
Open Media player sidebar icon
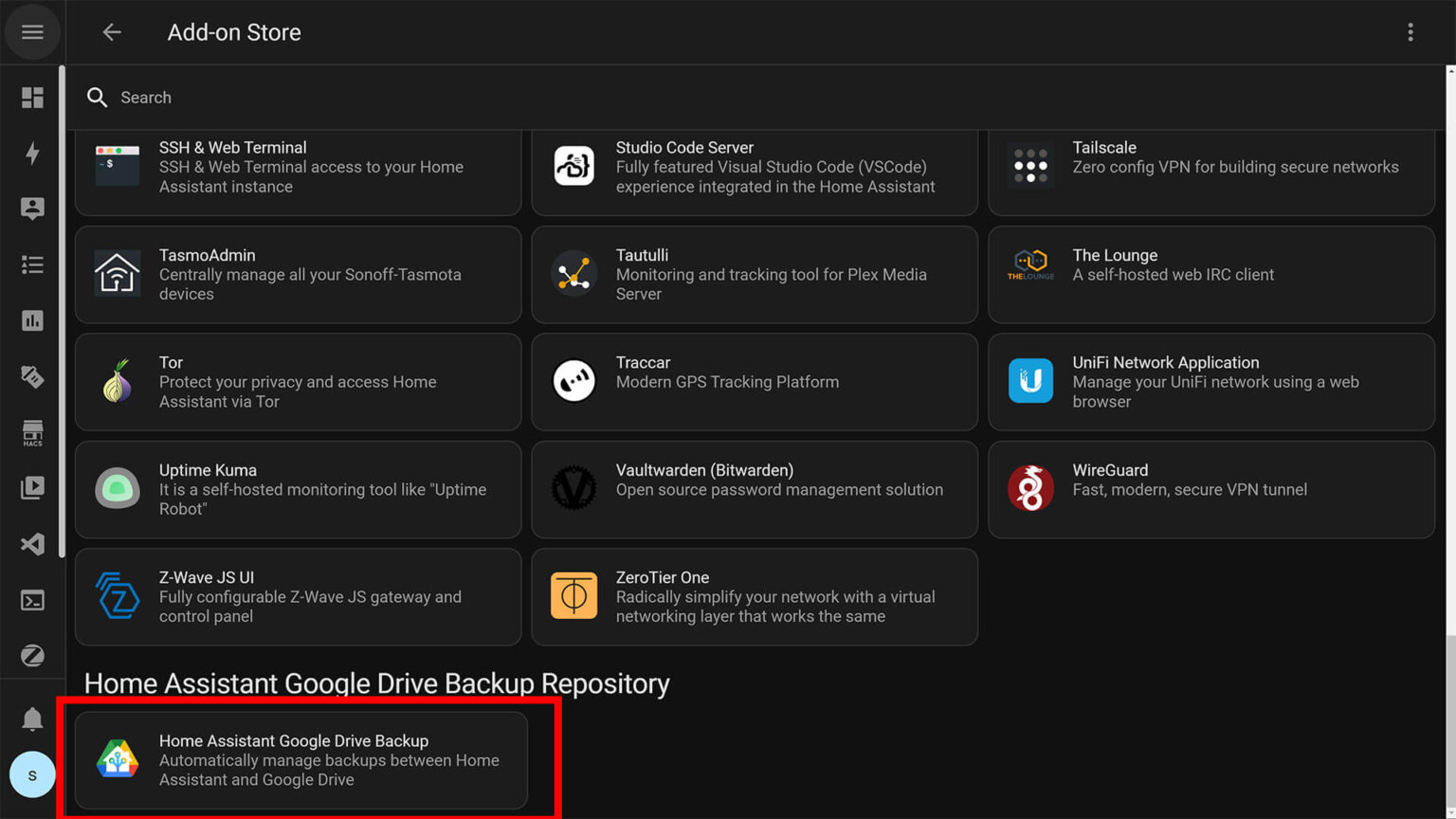pyautogui.click(x=32, y=488)
